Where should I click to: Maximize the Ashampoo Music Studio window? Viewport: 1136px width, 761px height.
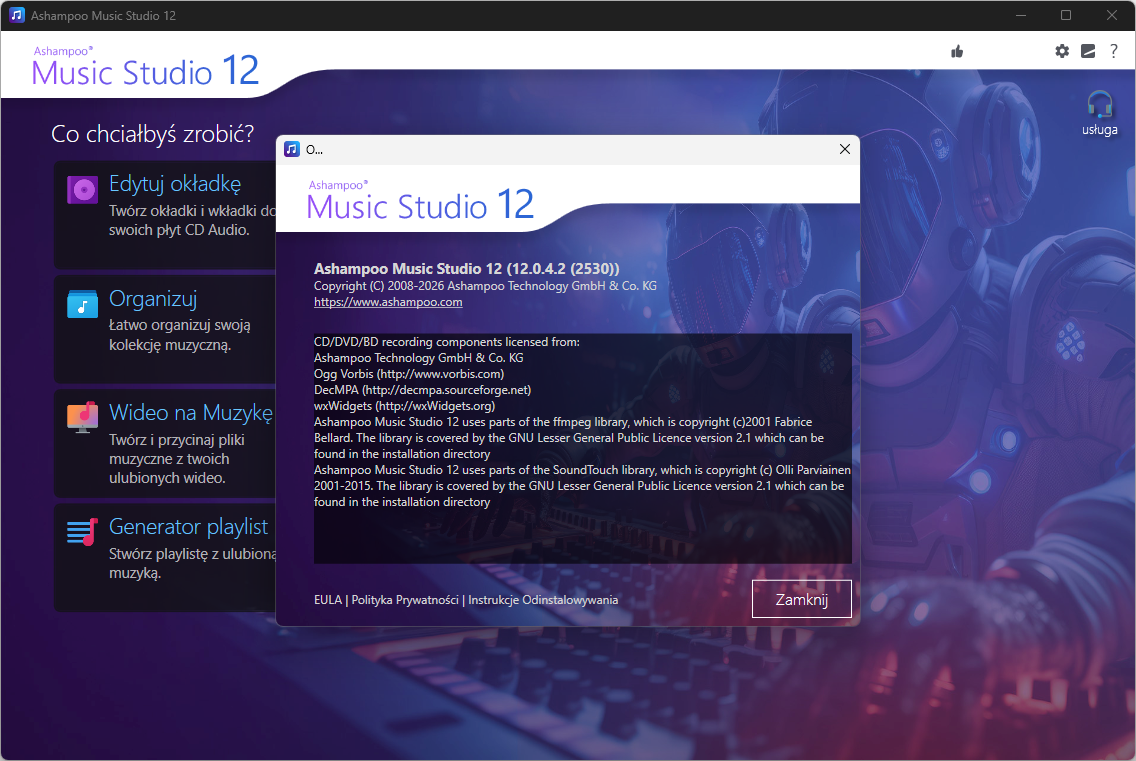1066,15
